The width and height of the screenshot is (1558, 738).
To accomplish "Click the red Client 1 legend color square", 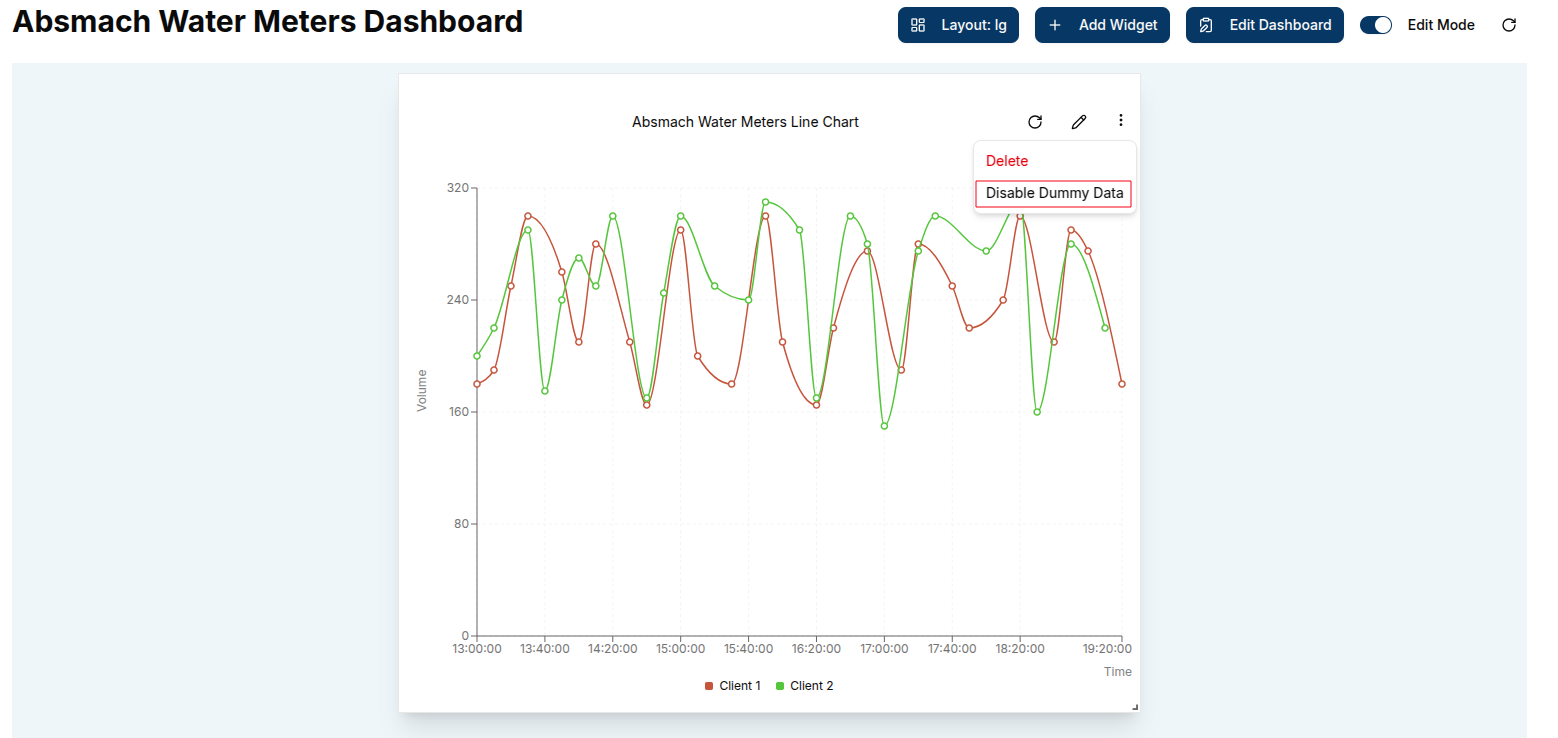I will (709, 686).
